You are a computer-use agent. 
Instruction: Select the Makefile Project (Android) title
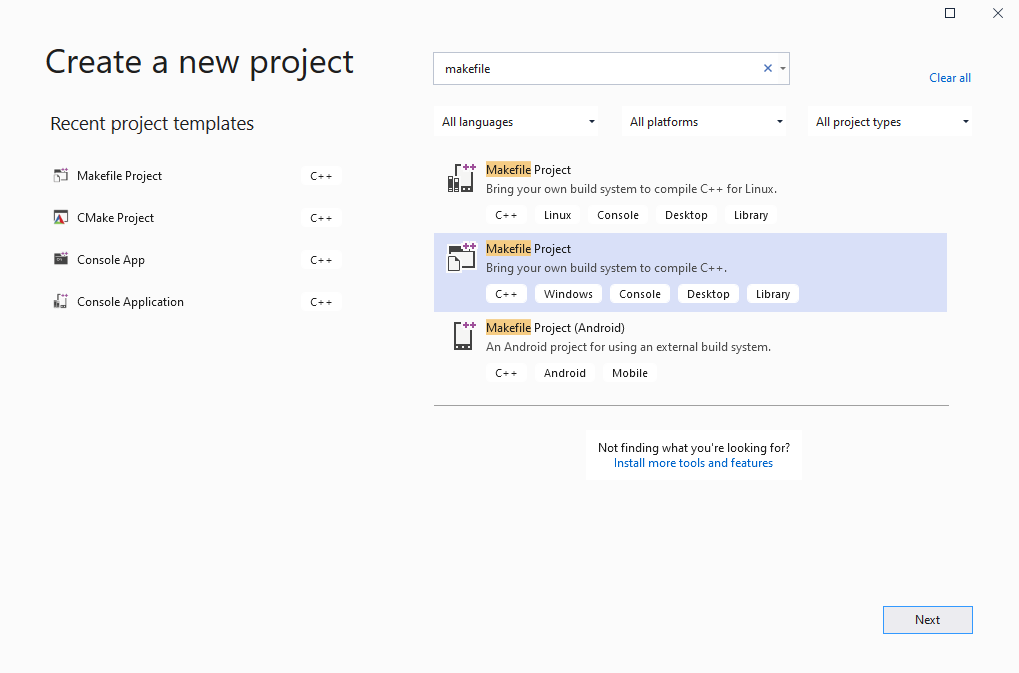(555, 328)
